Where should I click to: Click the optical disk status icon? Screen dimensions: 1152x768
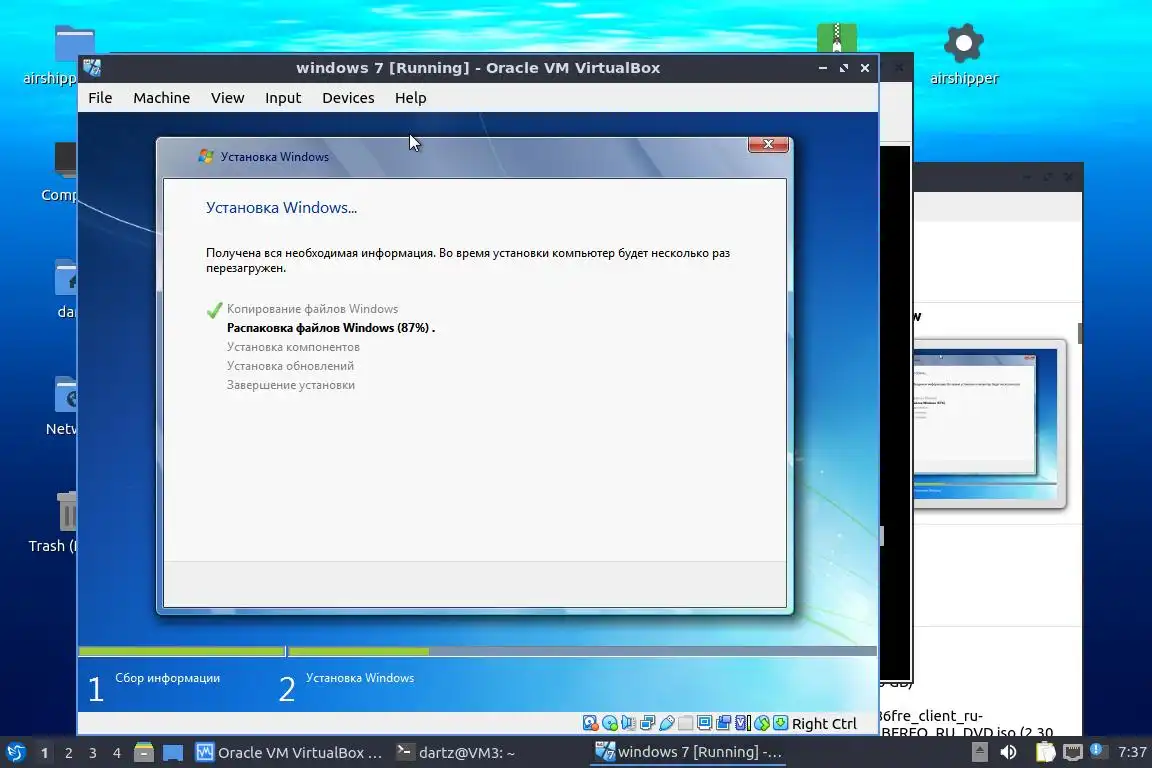[x=609, y=723]
